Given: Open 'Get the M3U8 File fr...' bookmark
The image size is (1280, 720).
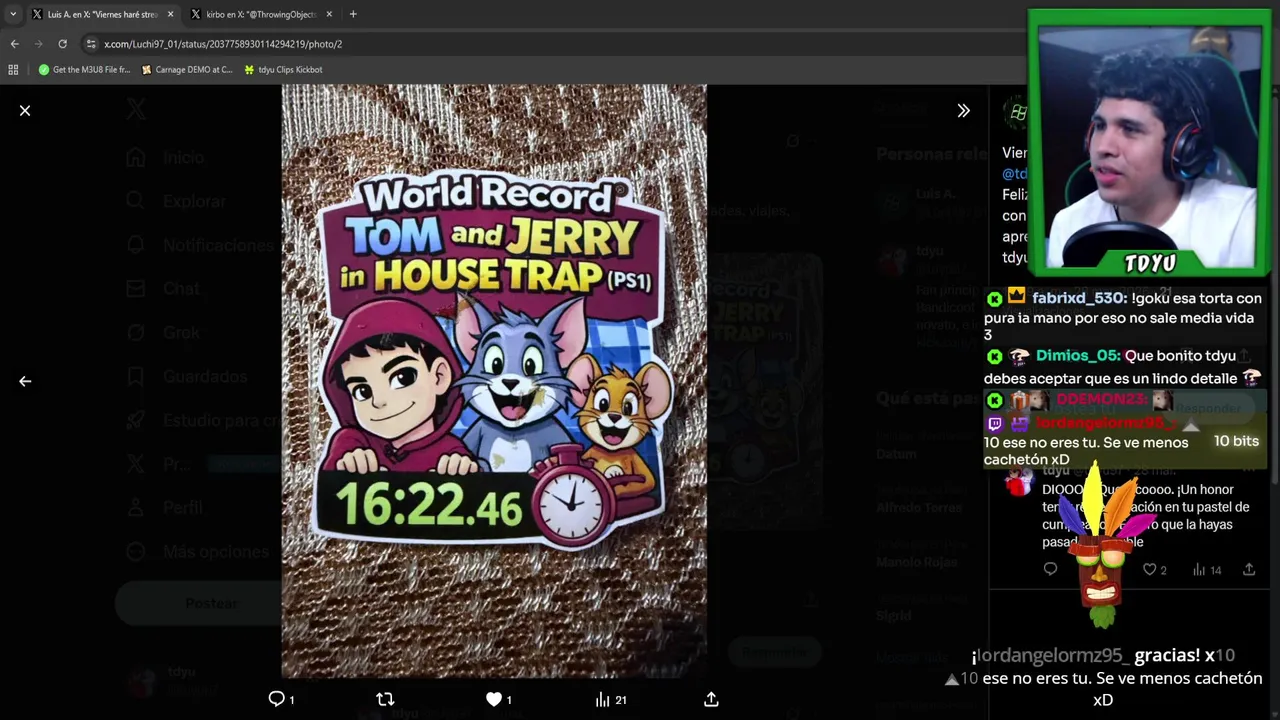Looking at the screenshot, I should [84, 69].
